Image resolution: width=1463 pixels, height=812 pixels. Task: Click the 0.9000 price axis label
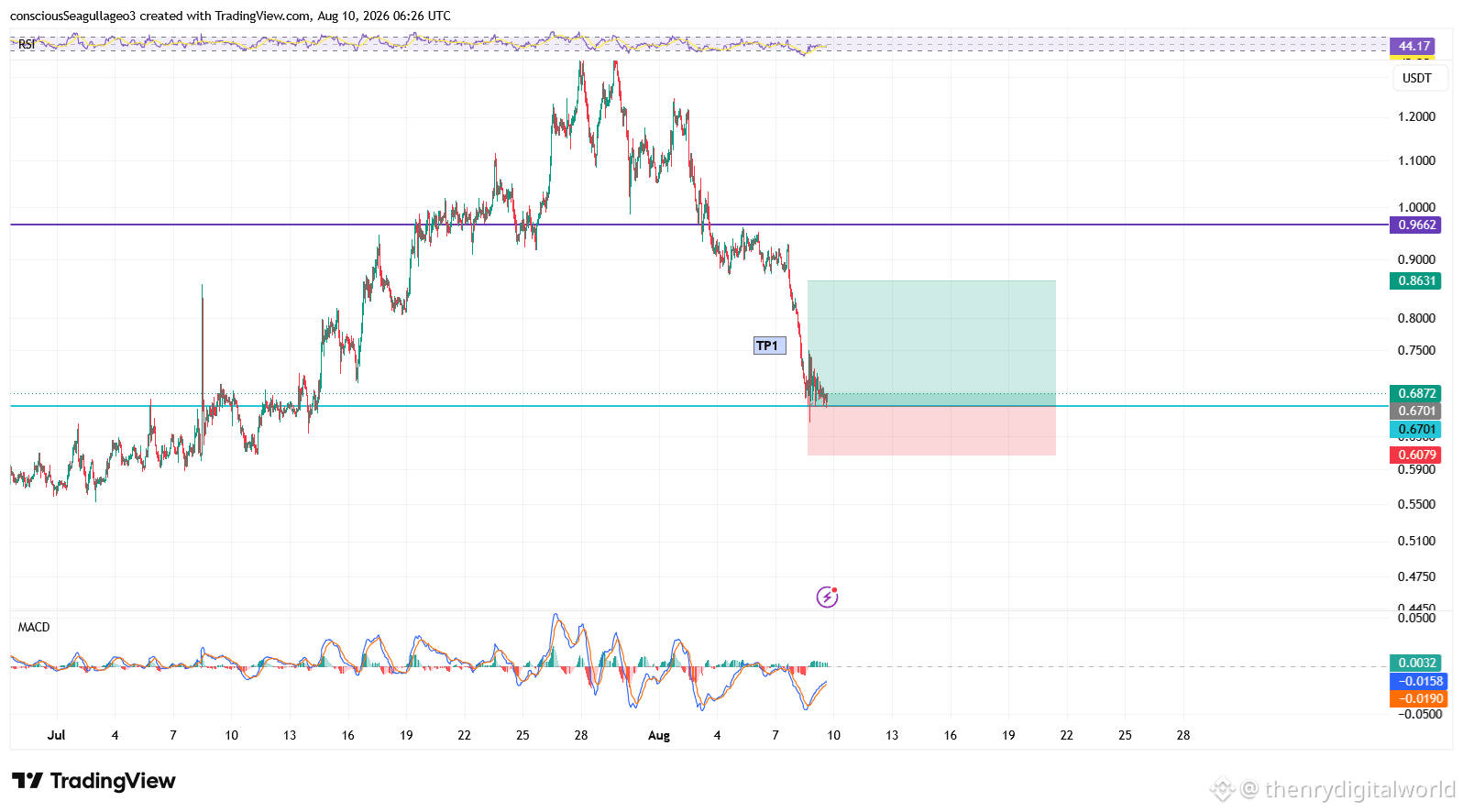click(1416, 259)
